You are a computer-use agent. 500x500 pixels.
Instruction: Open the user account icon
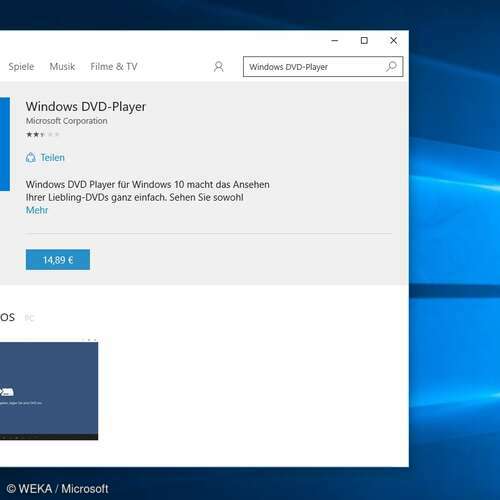[x=219, y=67]
